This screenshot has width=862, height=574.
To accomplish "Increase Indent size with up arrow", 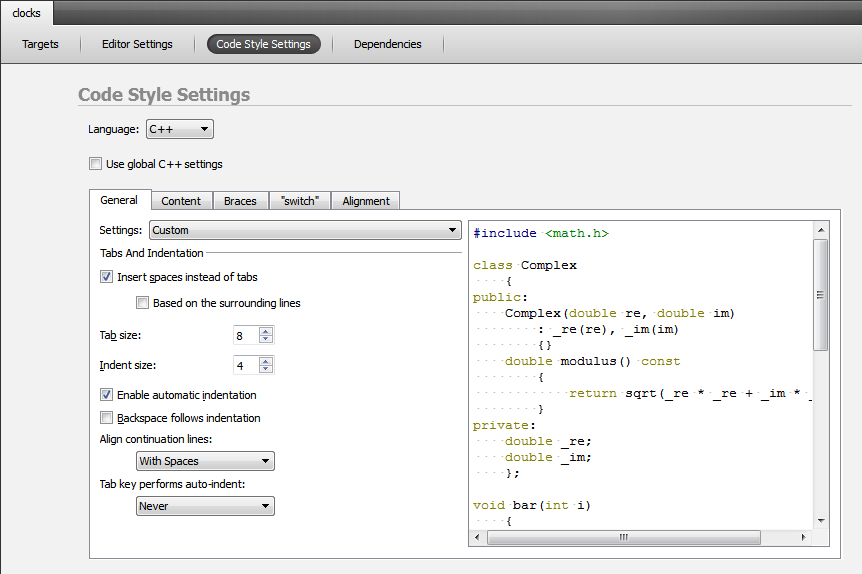I will coord(266,361).
